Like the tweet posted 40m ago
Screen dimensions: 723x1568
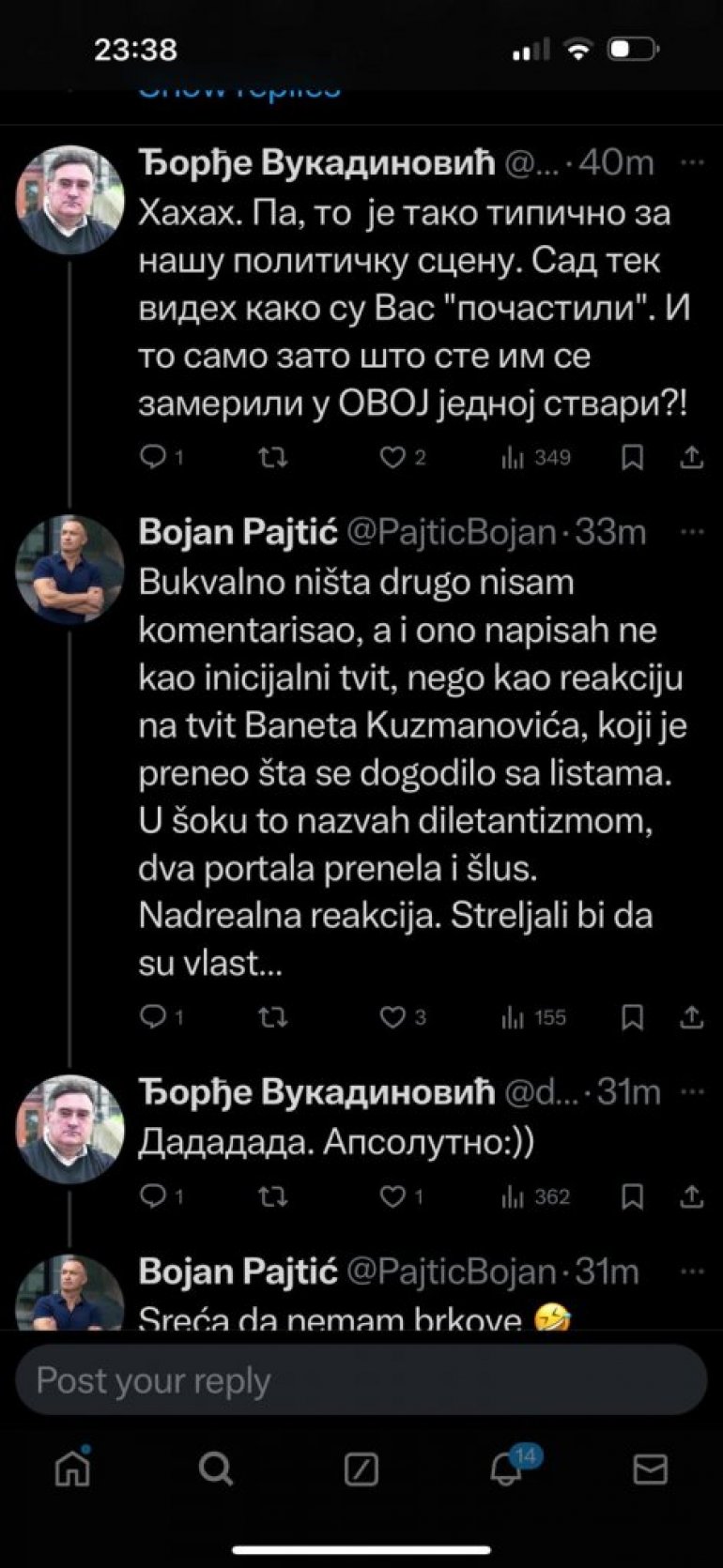[x=392, y=458]
